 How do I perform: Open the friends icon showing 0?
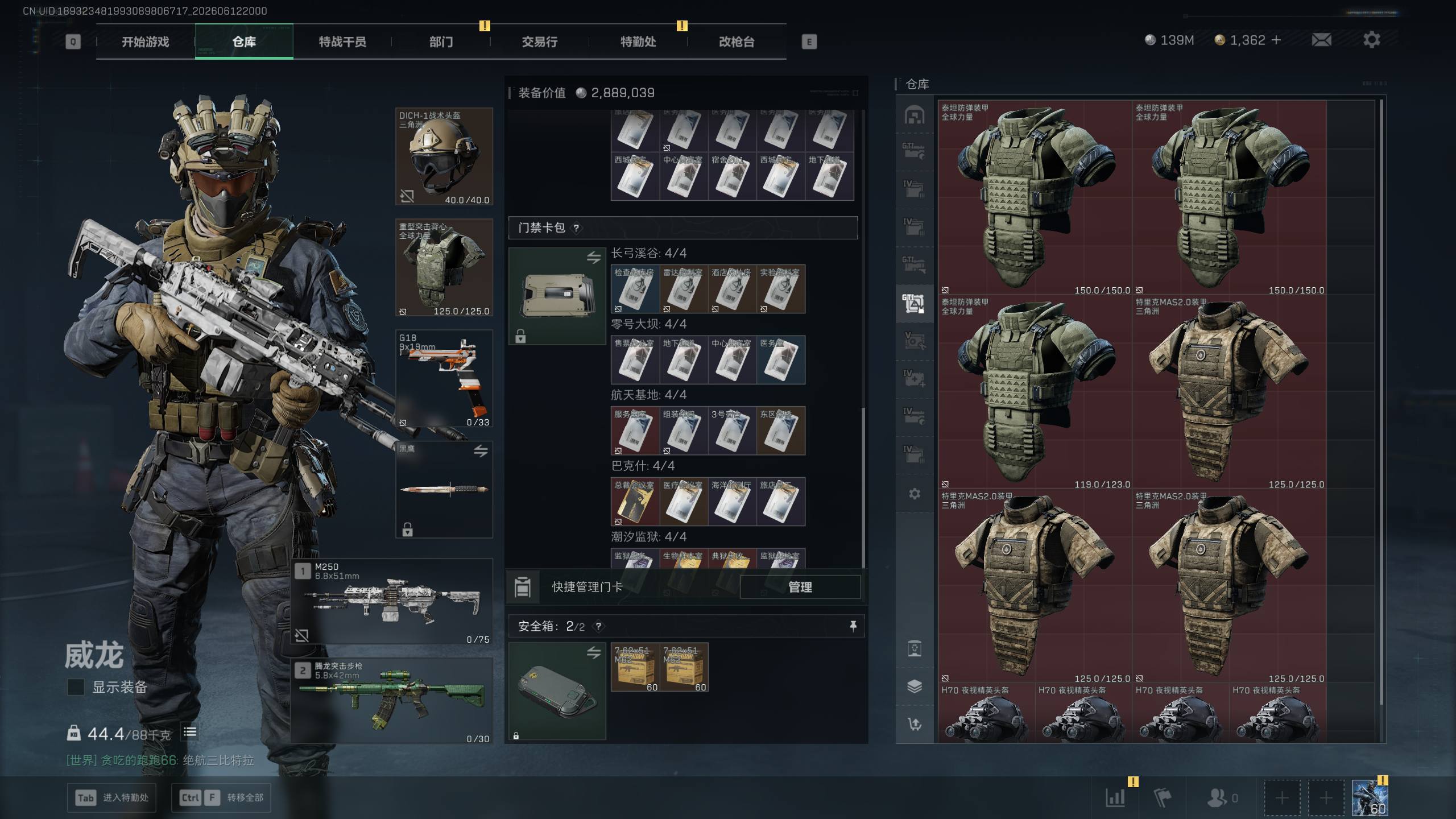coord(1222,798)
